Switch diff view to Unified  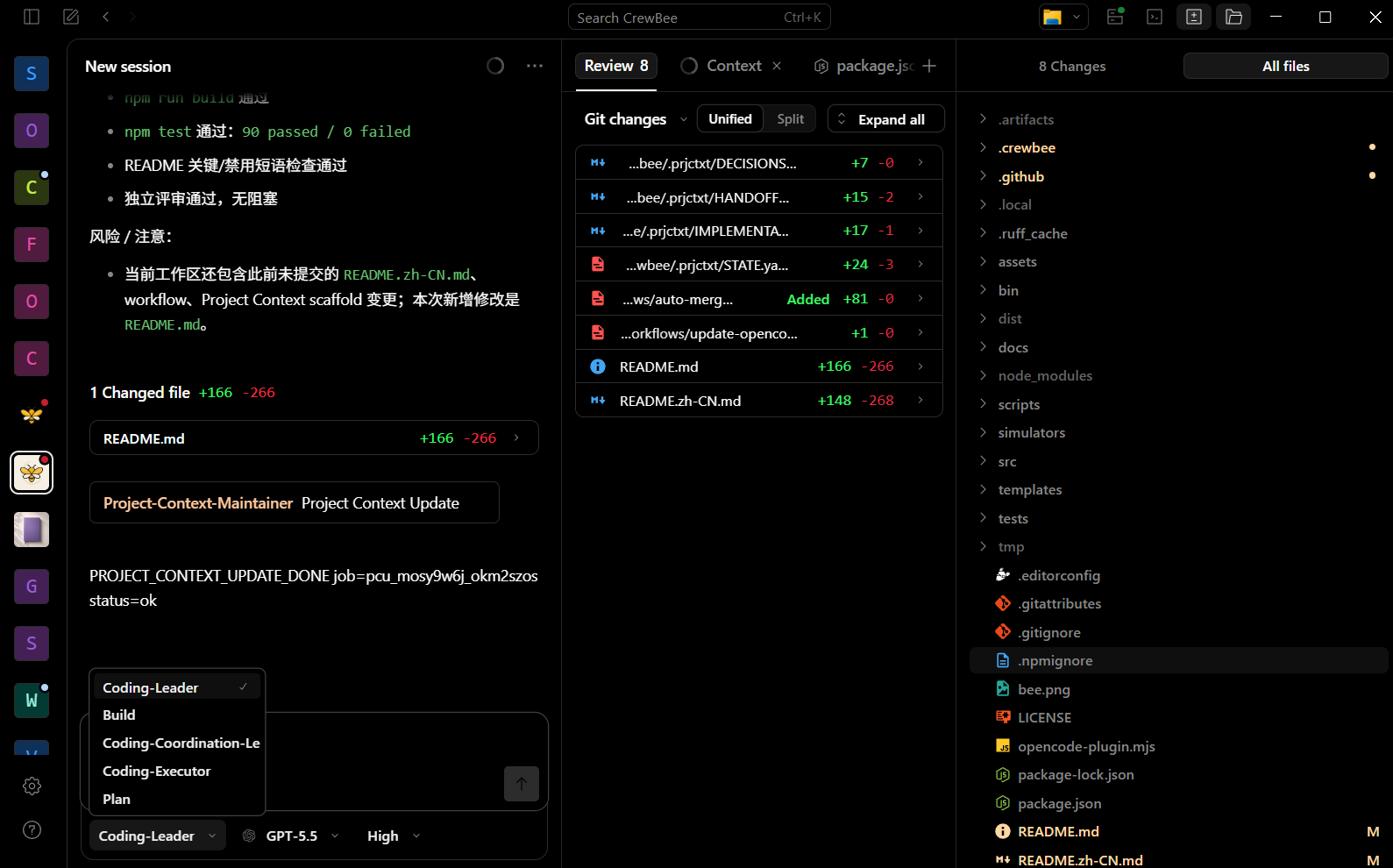pos(730,119)
